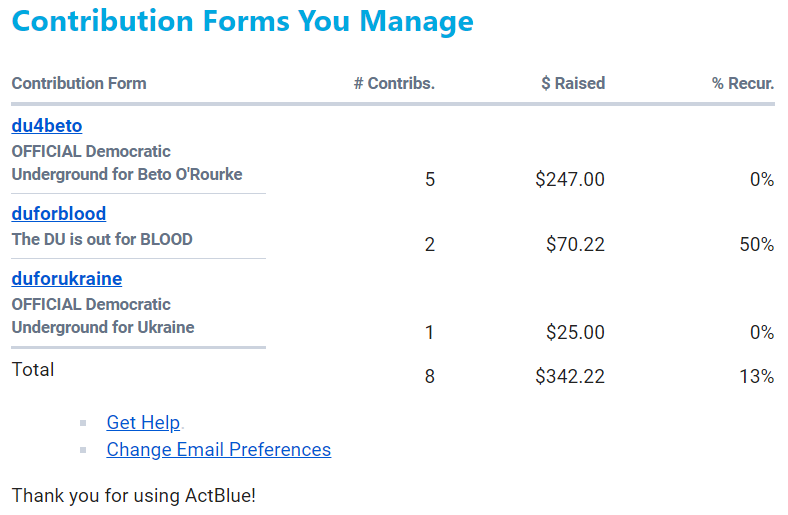Click the % Recur. column header
The width and height of the screenshot is (788, 515).
(743, 83)
